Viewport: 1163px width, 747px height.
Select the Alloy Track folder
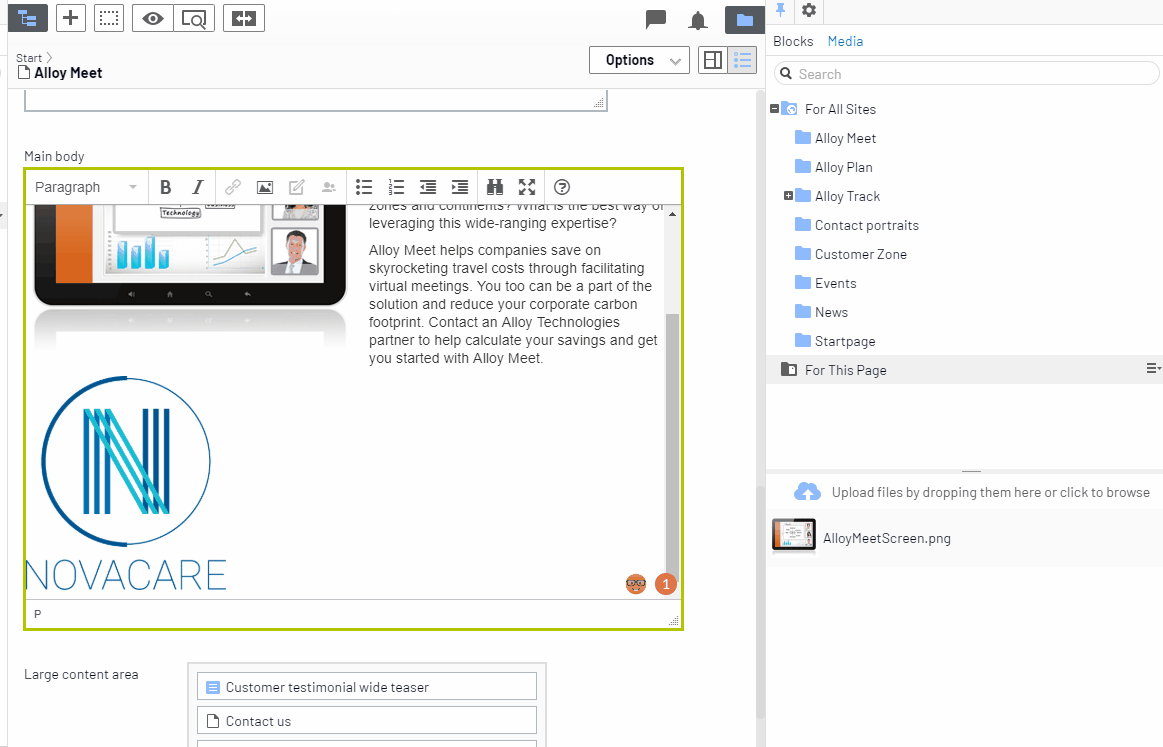tap(847, 196)
